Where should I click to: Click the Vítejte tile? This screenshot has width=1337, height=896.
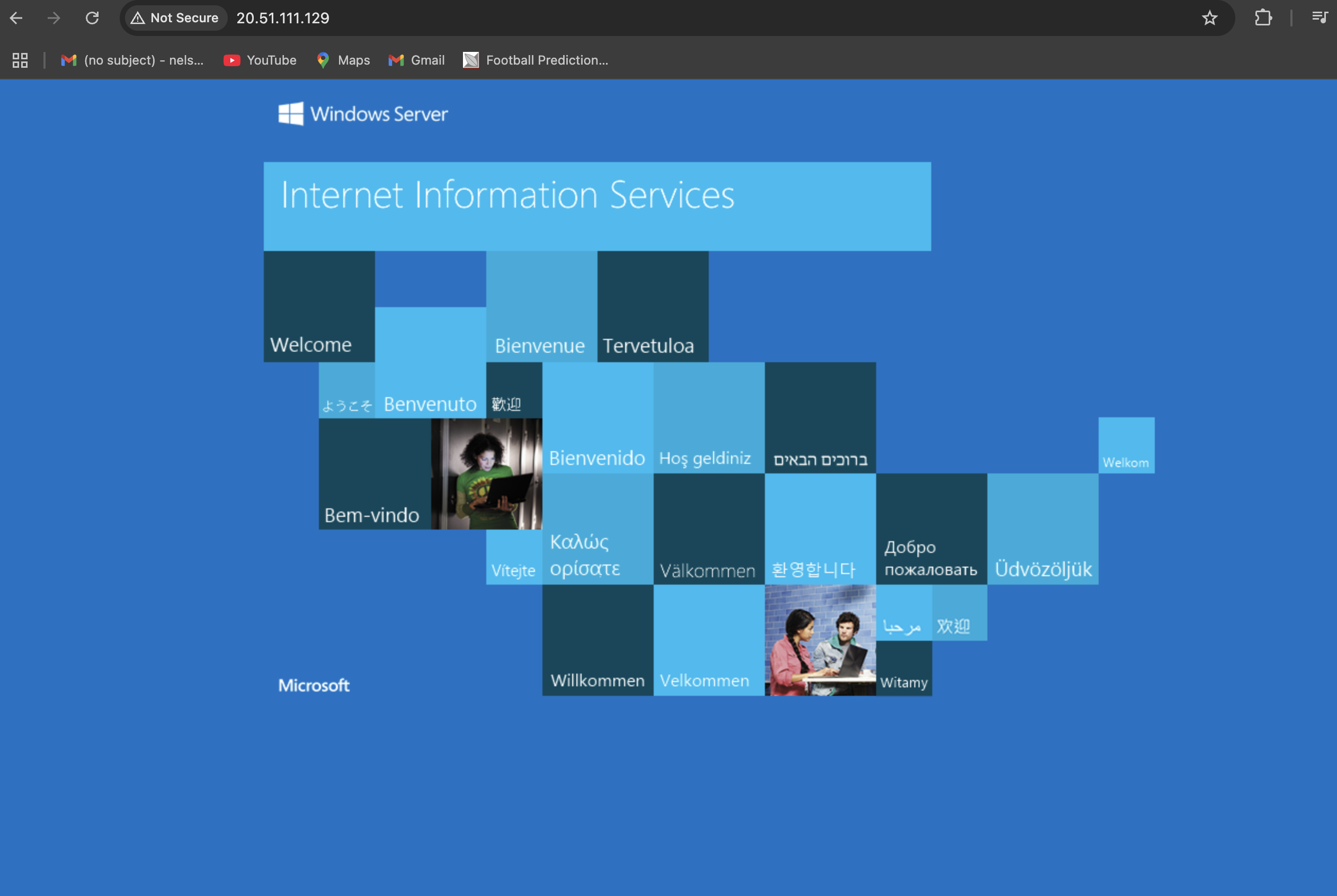tap(514, 557)
